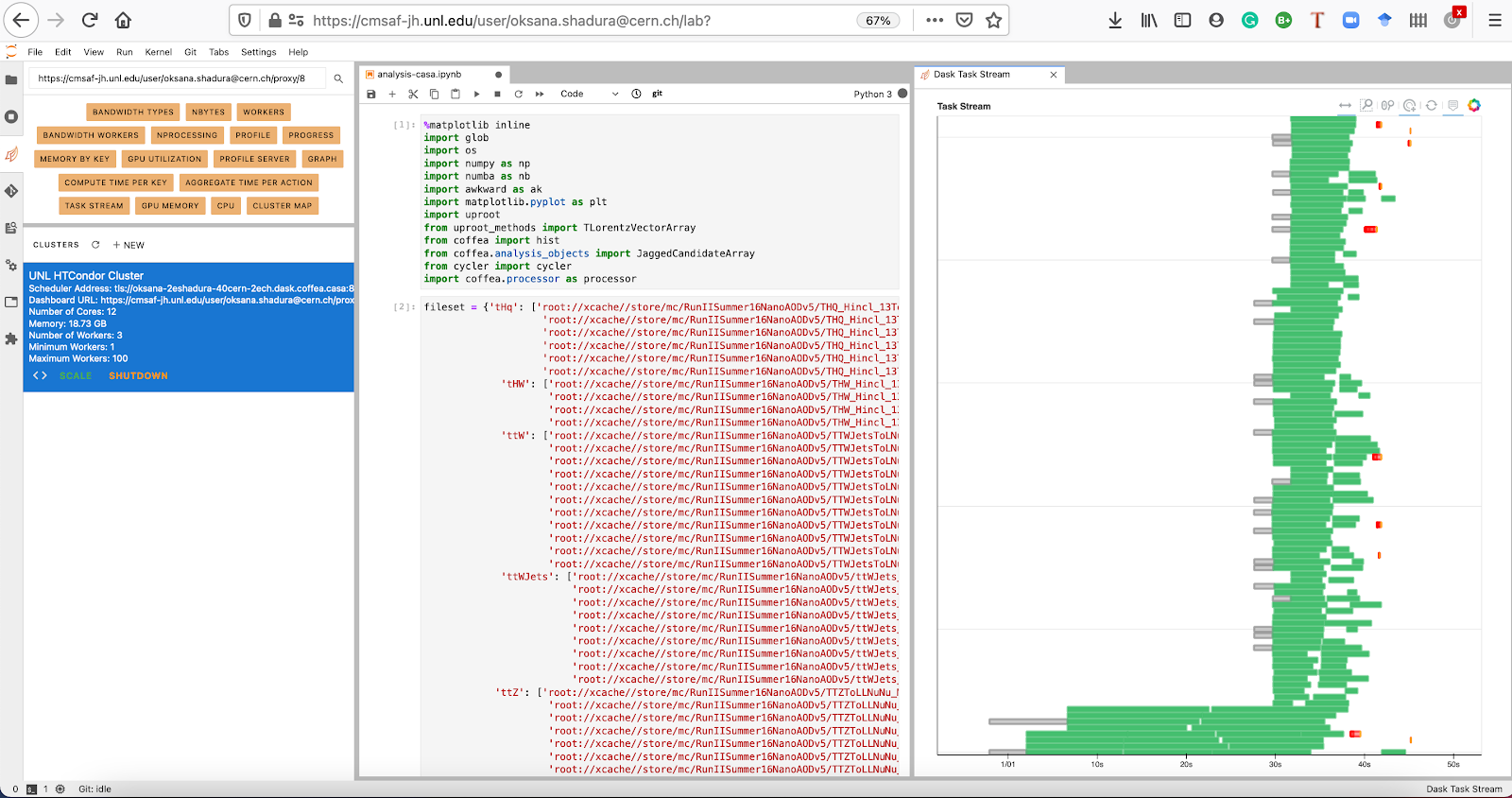Open the Edit menu
This screenshot has width=1512, height=798.
click(63, 52)
